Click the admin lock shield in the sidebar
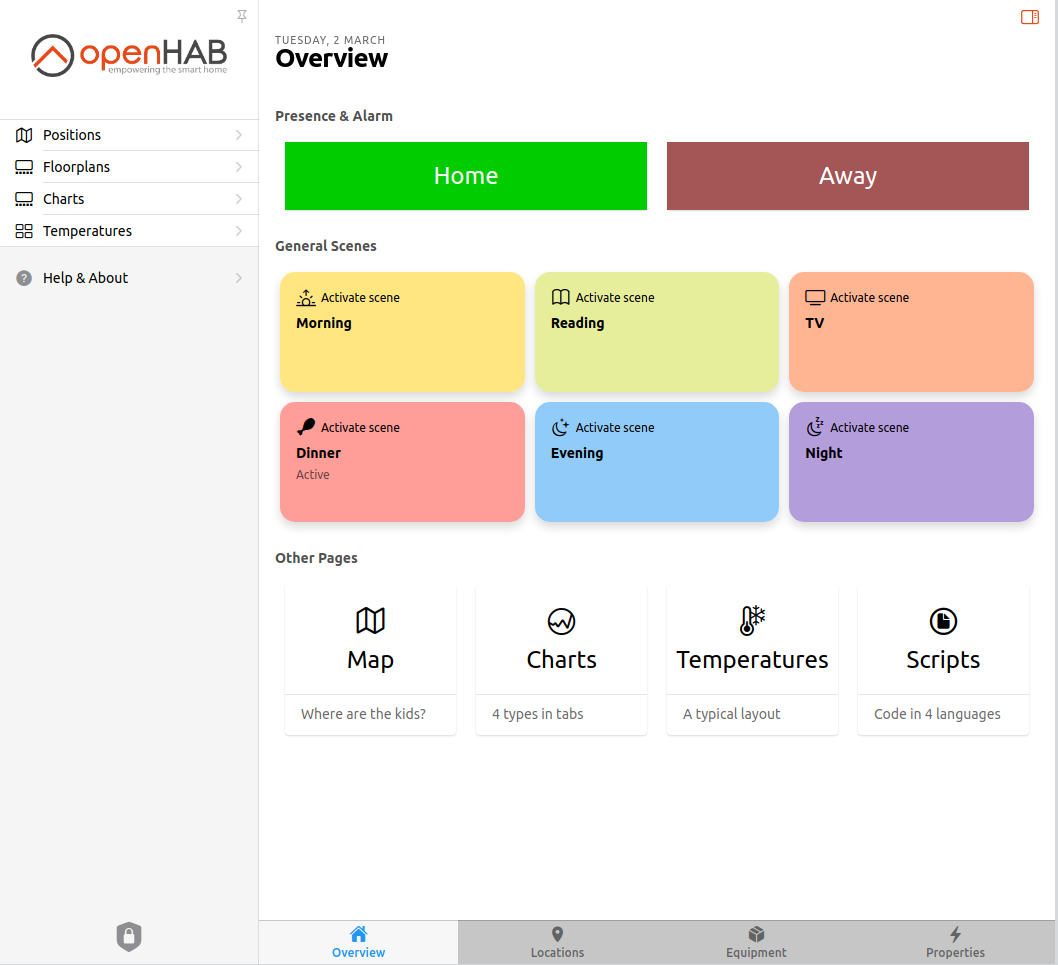 coord(128,937)
